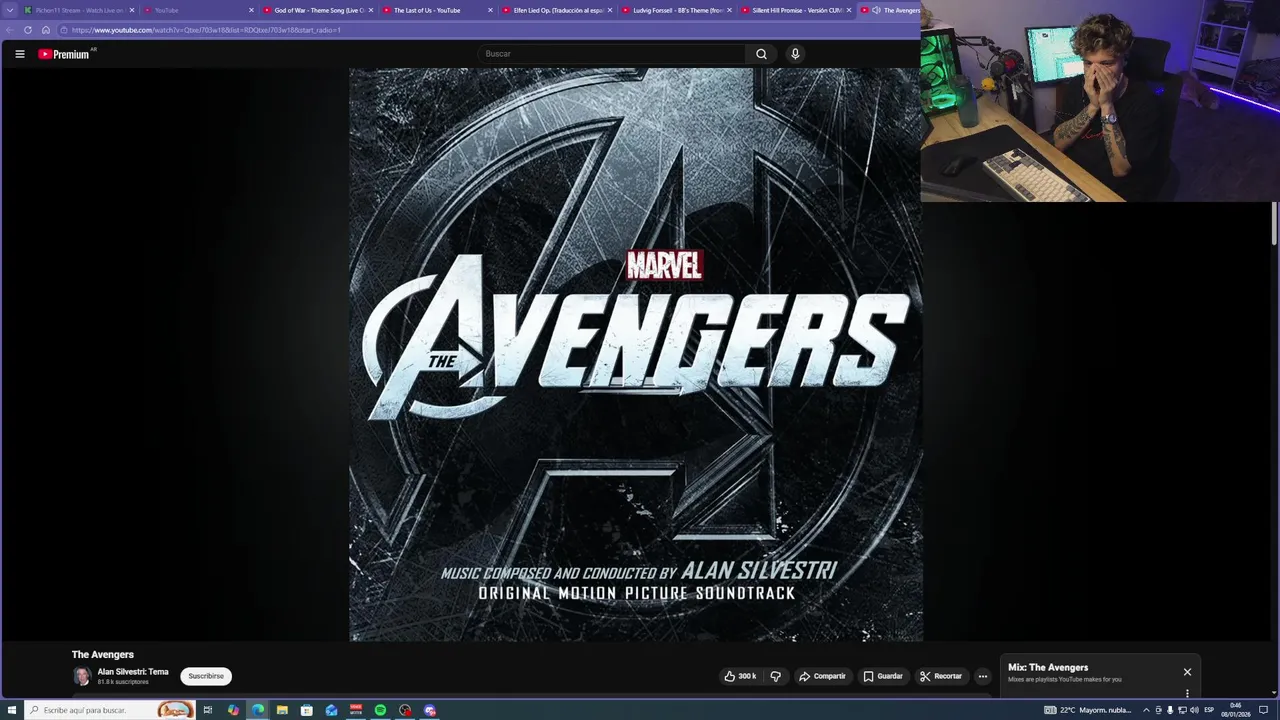Viewport: 1280px width, 720px height.
Task: Close the Silent Hill Promise tab
Action: click(849, 10)
